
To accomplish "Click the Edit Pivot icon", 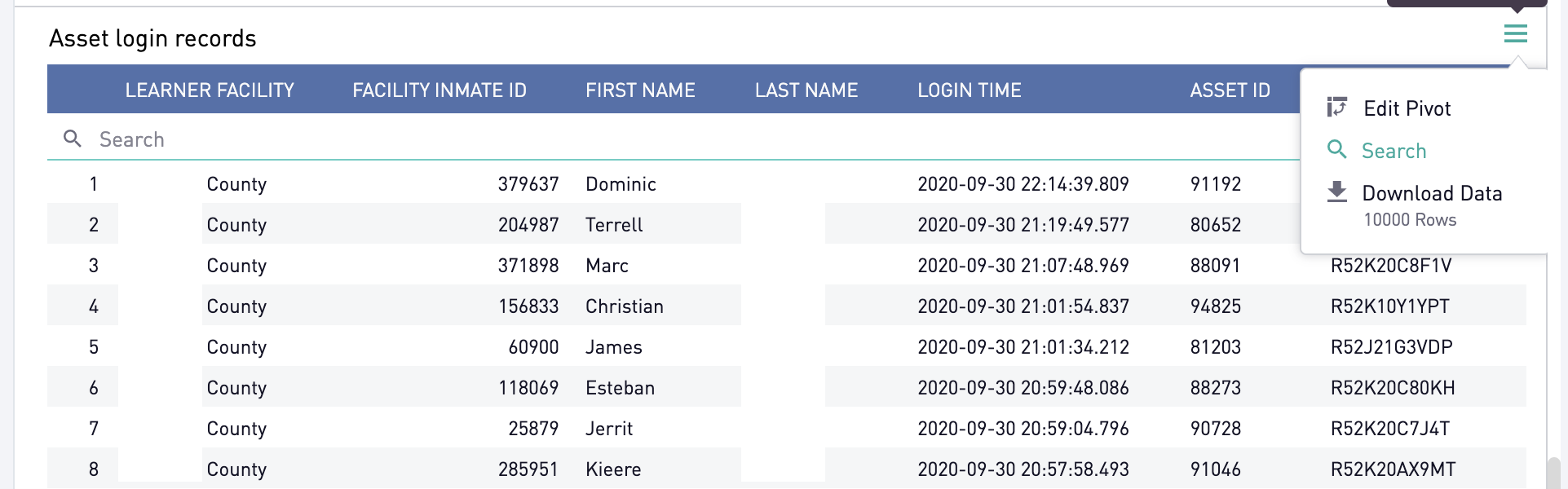I will [x=1336, y=107].
